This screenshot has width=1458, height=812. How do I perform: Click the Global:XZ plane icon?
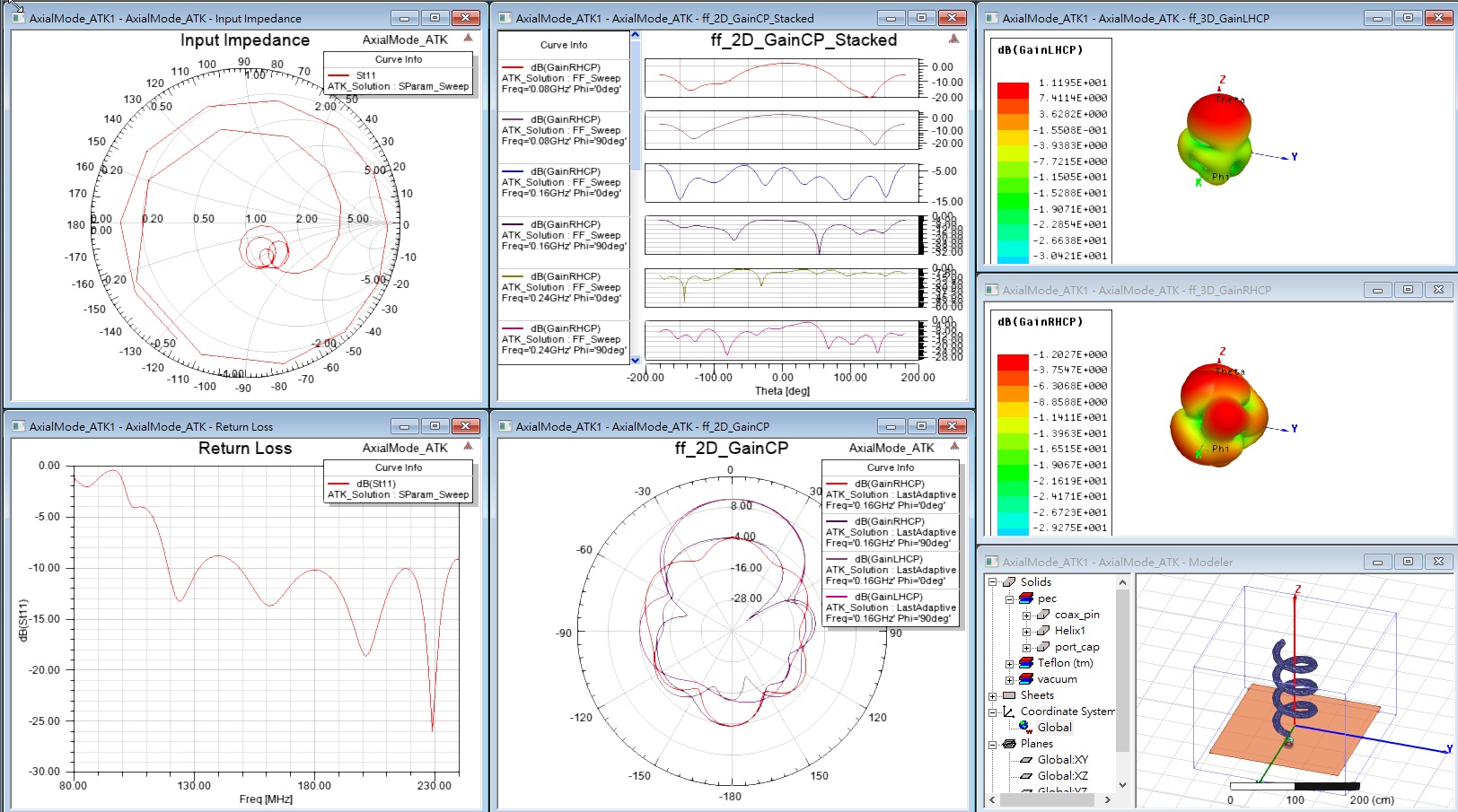1026,776
